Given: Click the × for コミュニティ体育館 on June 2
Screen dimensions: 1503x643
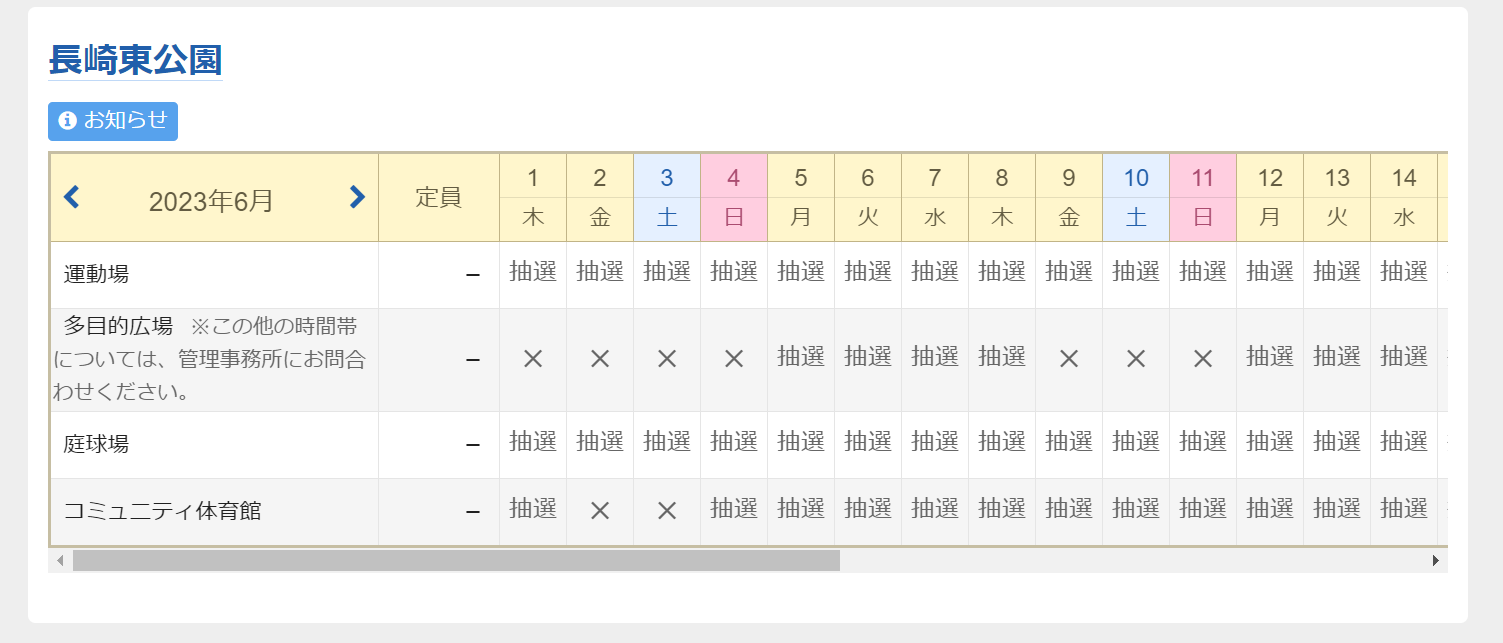Looking at the screenshot, I should point(600,510).
